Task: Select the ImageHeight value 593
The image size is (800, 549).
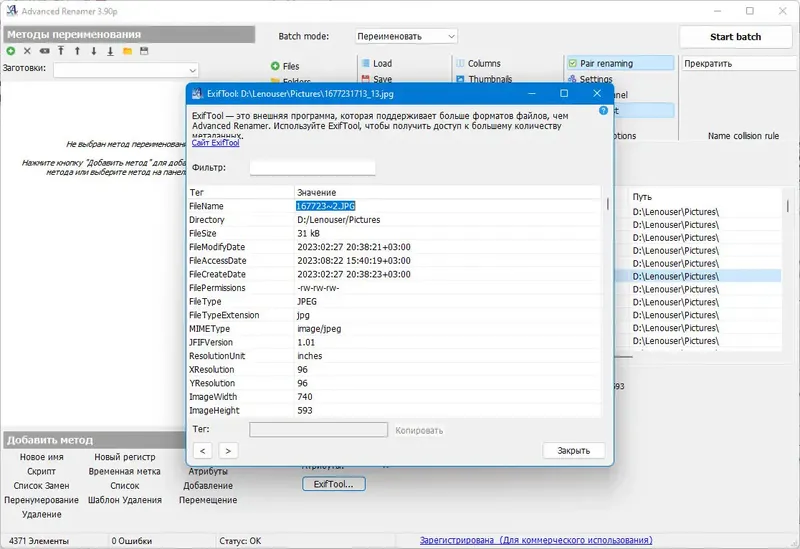Action: click(x=305, y=411)
